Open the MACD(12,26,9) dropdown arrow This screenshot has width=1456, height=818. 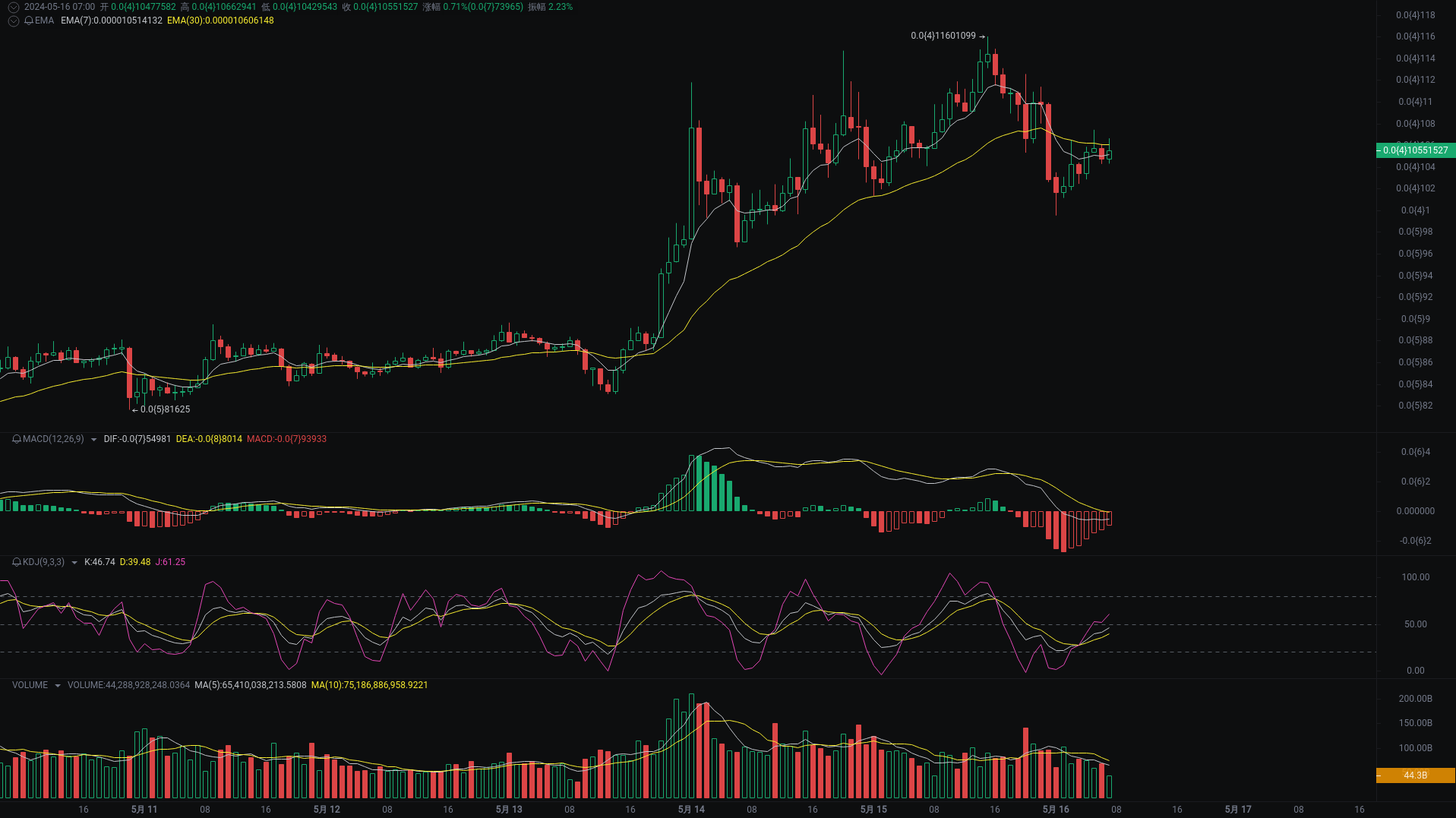(93, 439)
